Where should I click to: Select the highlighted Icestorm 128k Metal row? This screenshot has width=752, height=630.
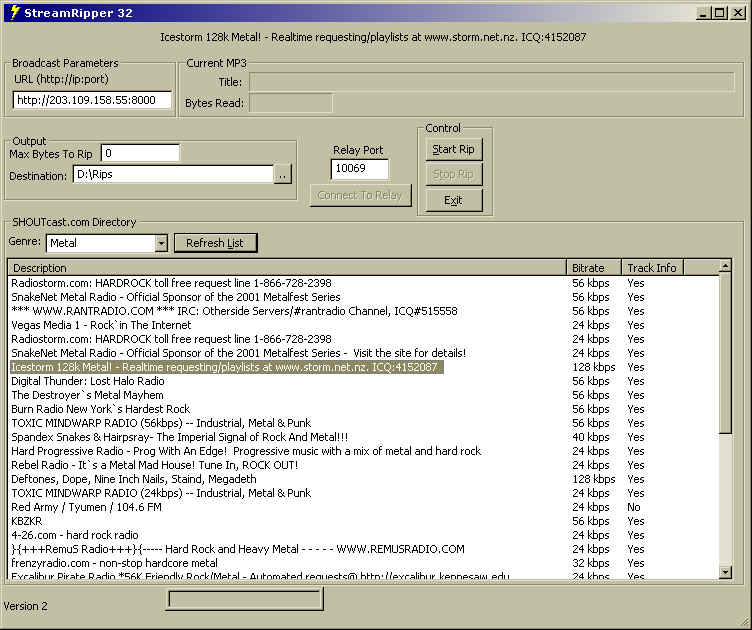(x=363, y=367)
